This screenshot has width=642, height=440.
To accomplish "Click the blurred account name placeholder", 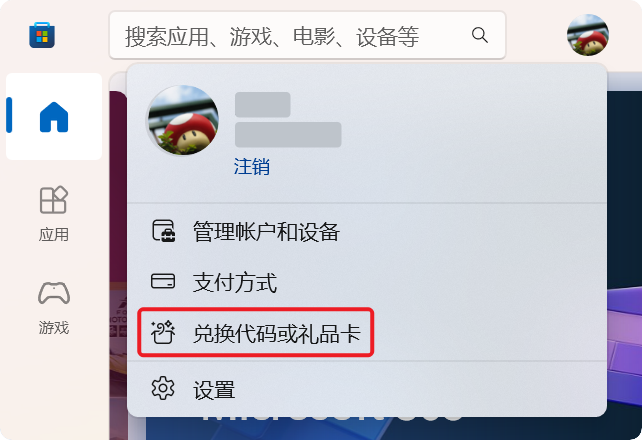I will click(263, 104).
